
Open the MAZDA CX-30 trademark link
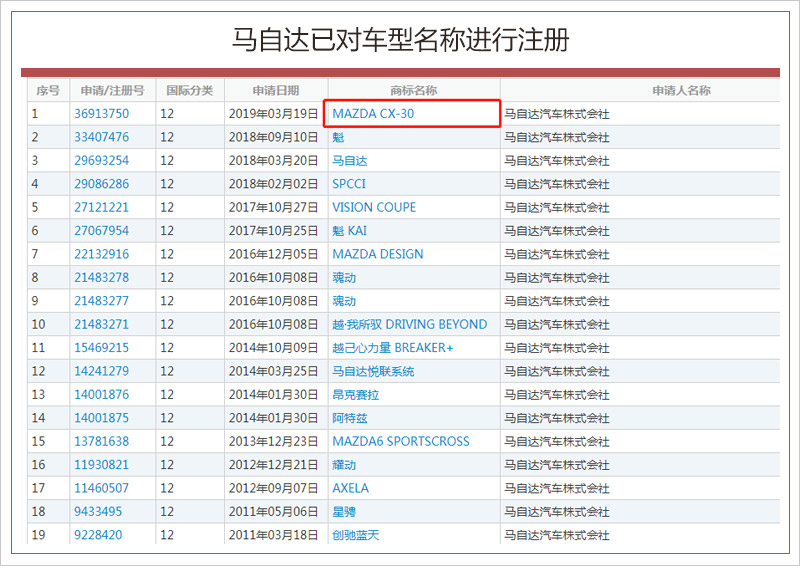(x=373, y=113)
